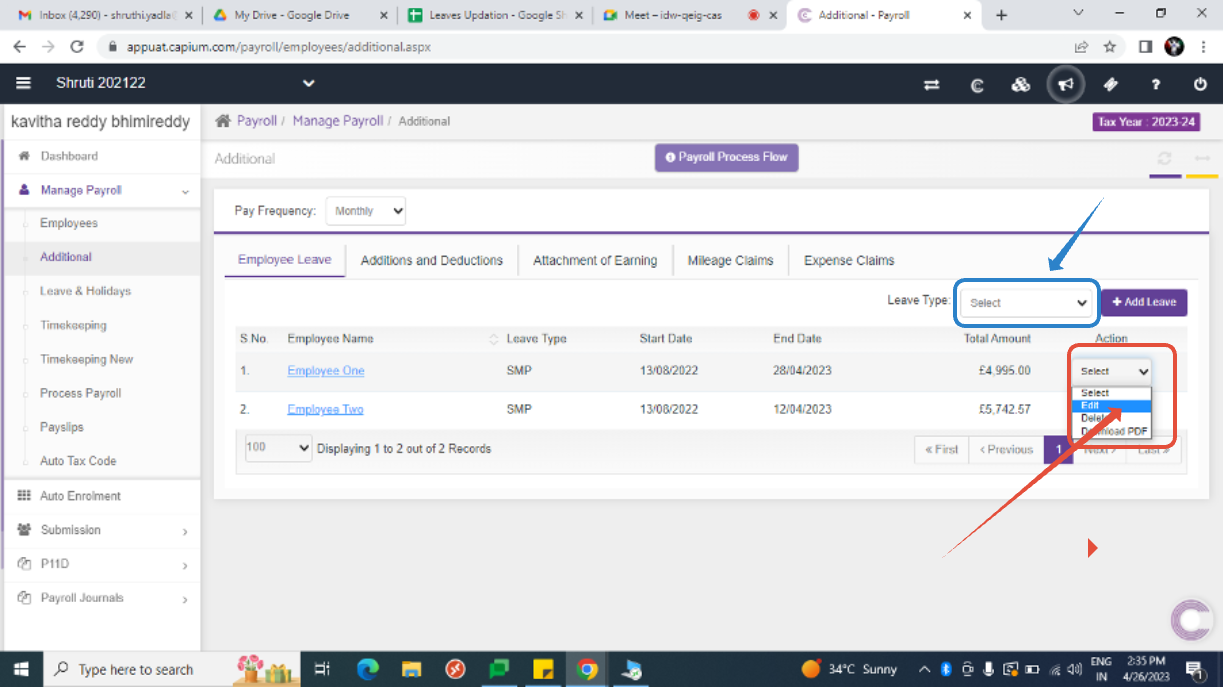Open the hamburger menu in the top bar
Image resolution: width=1224 pixels, height=687 pixels.
click(x=23, y=84)
